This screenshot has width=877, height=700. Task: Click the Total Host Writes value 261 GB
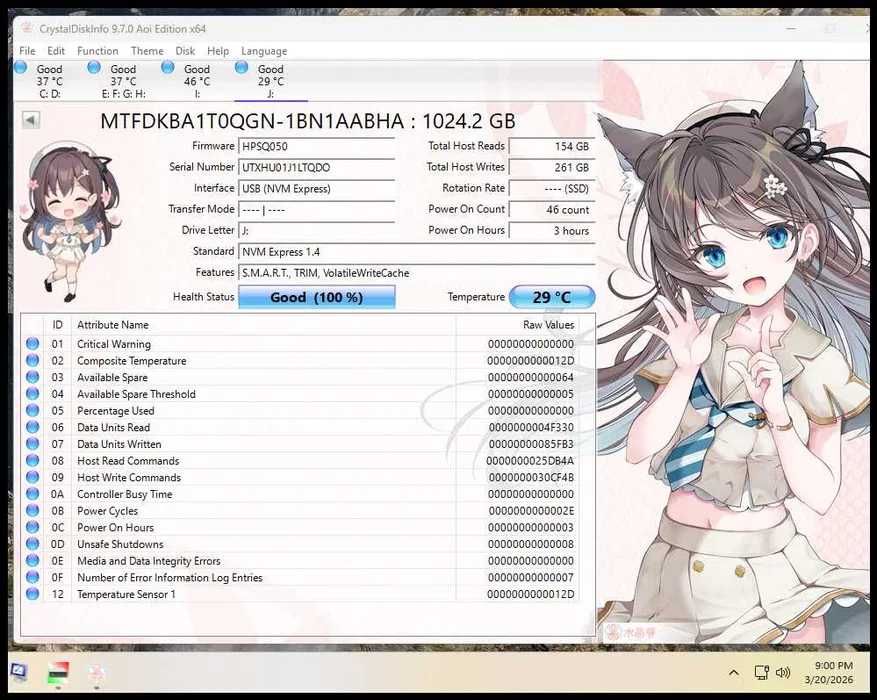coord(552,167)
